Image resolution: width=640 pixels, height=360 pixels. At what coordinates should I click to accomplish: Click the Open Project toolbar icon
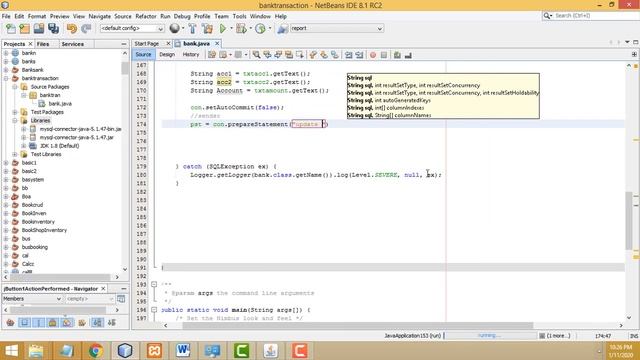(x=39, y=29)
